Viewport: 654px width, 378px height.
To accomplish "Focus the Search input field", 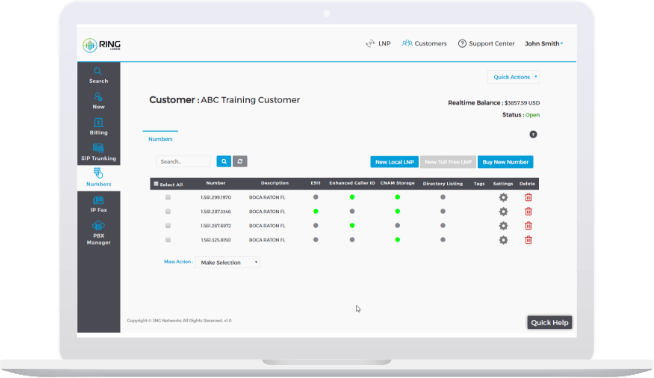I will [x=184, y=161].
